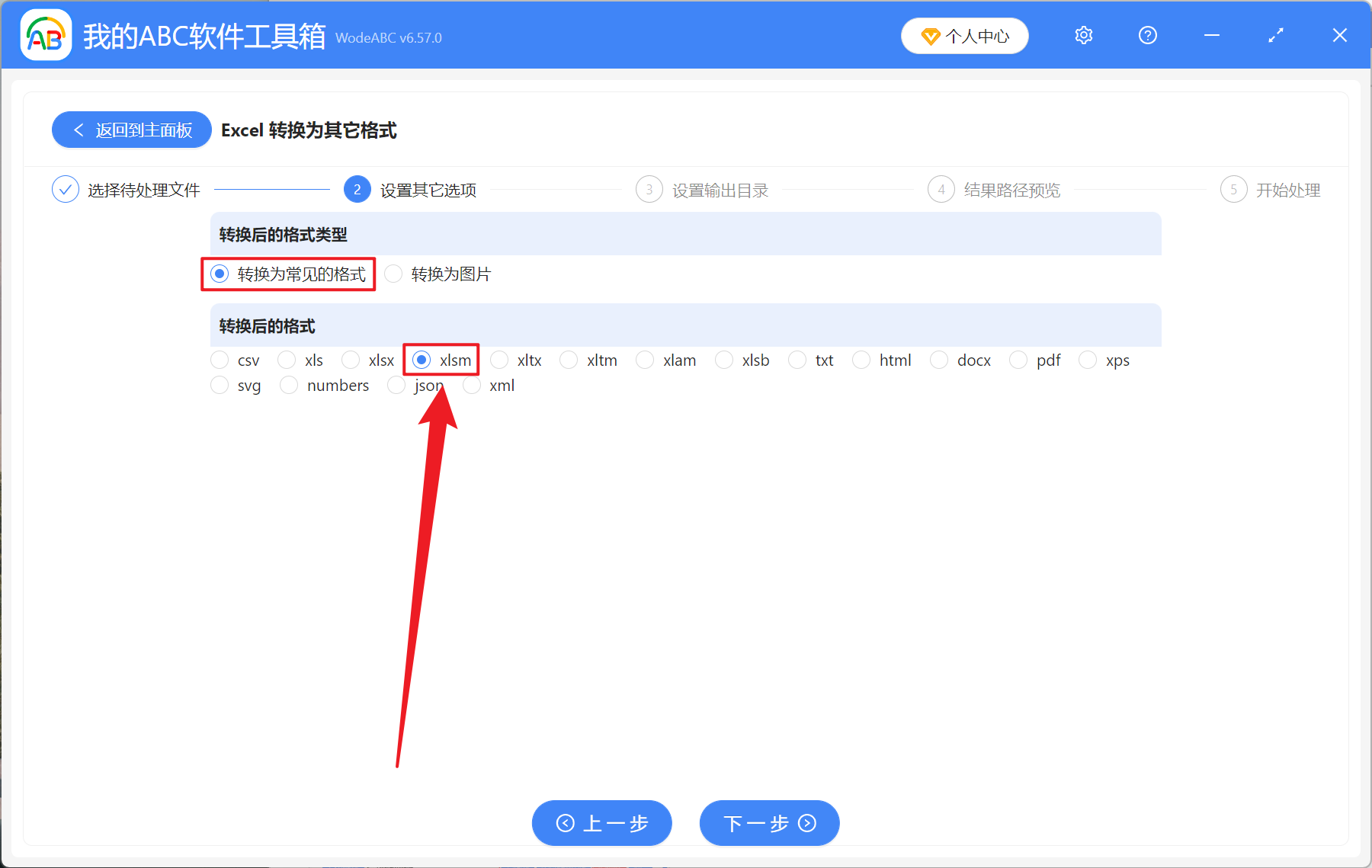1372x868 pixels.
Task: Click the VIP crown icon in 个人中心
Action: pyautogui.click(x=931, y=36)
